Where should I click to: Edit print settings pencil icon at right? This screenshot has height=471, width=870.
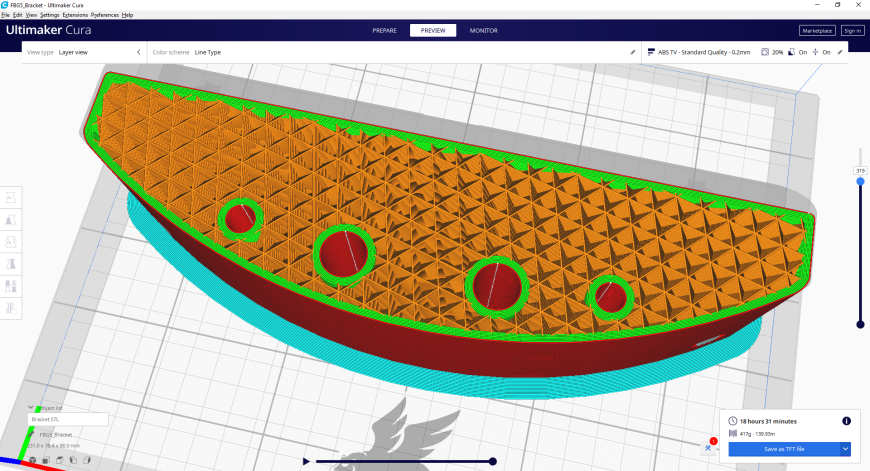tap(840, 52)
